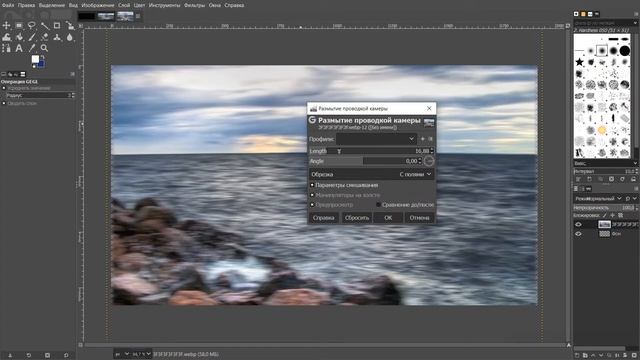Select the Zoom magnifier tool
Viewport: 640px width, 360px height.
[x=44, y=48]
